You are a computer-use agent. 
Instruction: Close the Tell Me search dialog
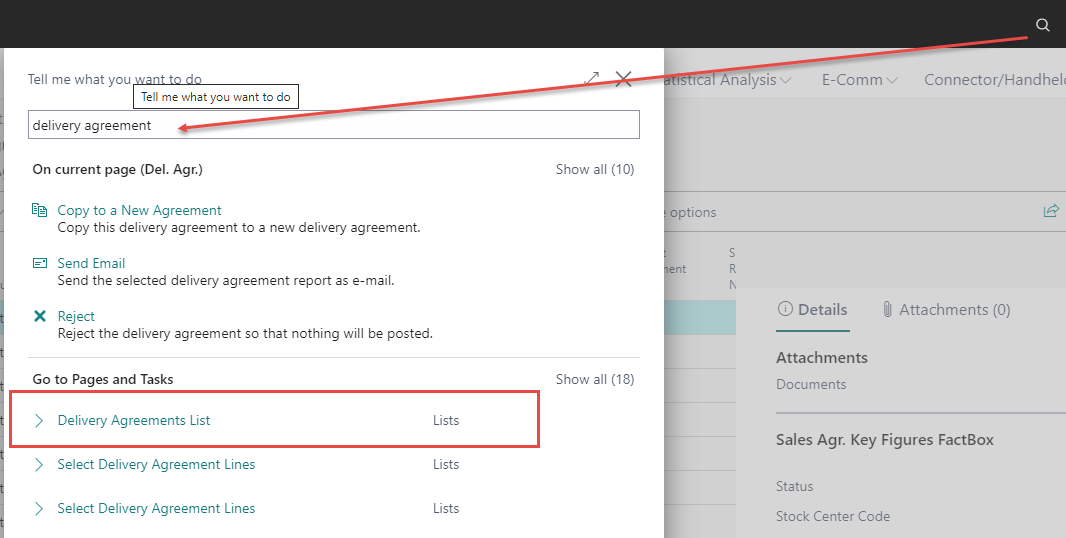624,79
